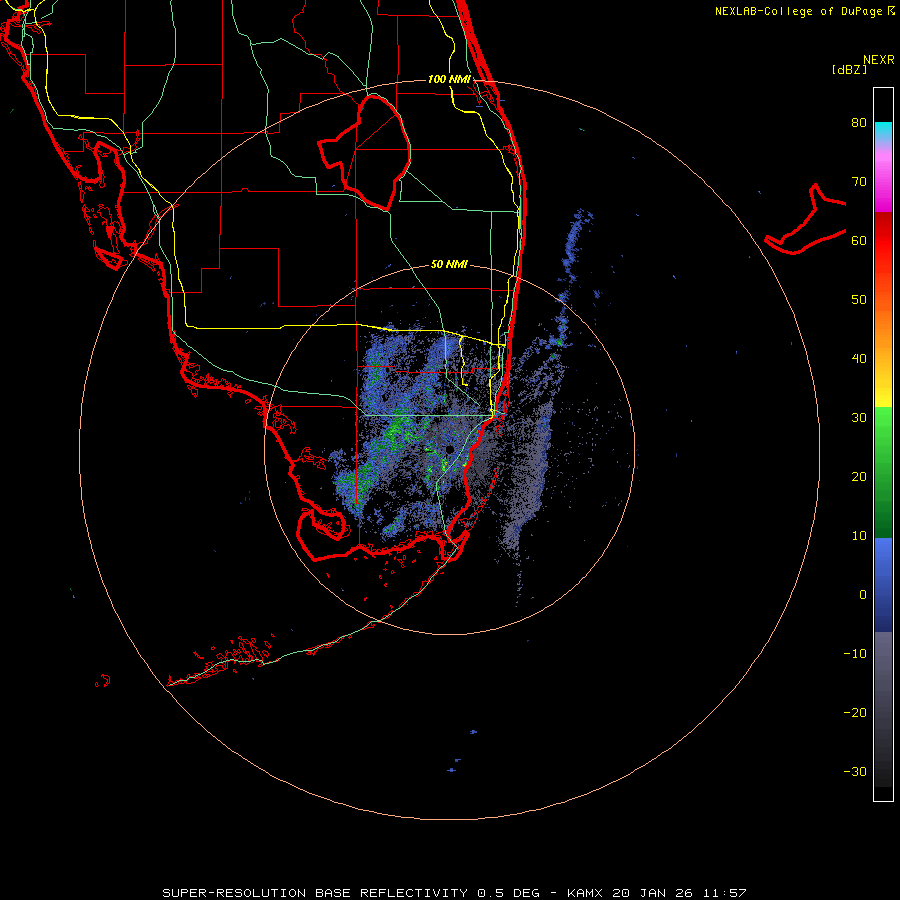Click the 80 dBZ scale value
Image resolution: width=900 pixels, height=900 pixels.
click(859, 123)
